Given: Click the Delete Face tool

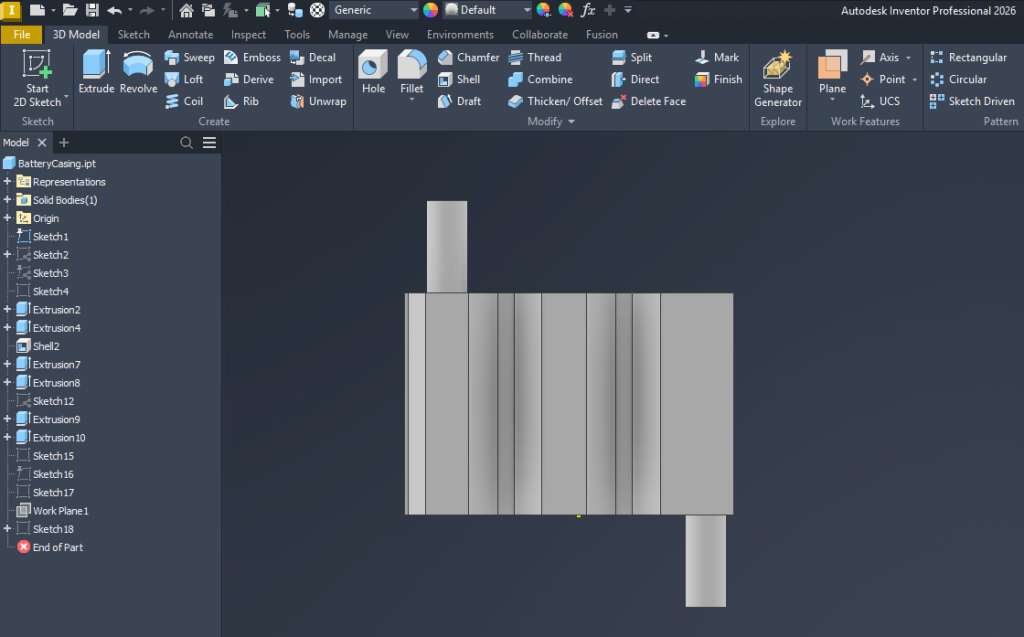Looking at the screenshot, I should [648, 101].
